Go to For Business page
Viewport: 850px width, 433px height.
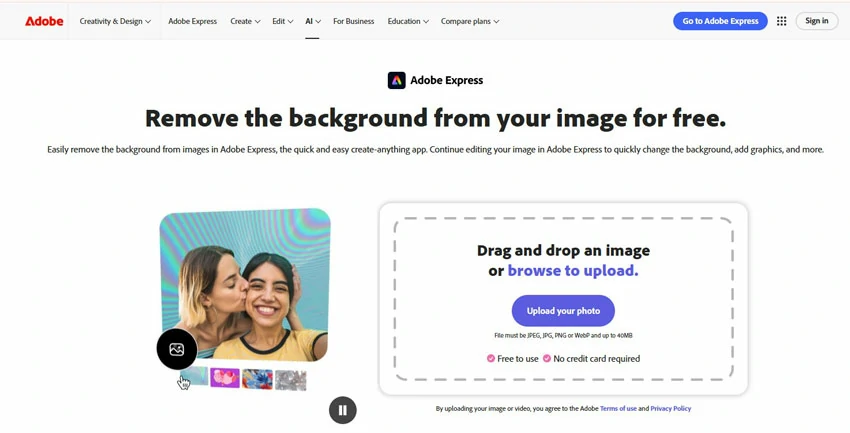(x=353, y=21)
